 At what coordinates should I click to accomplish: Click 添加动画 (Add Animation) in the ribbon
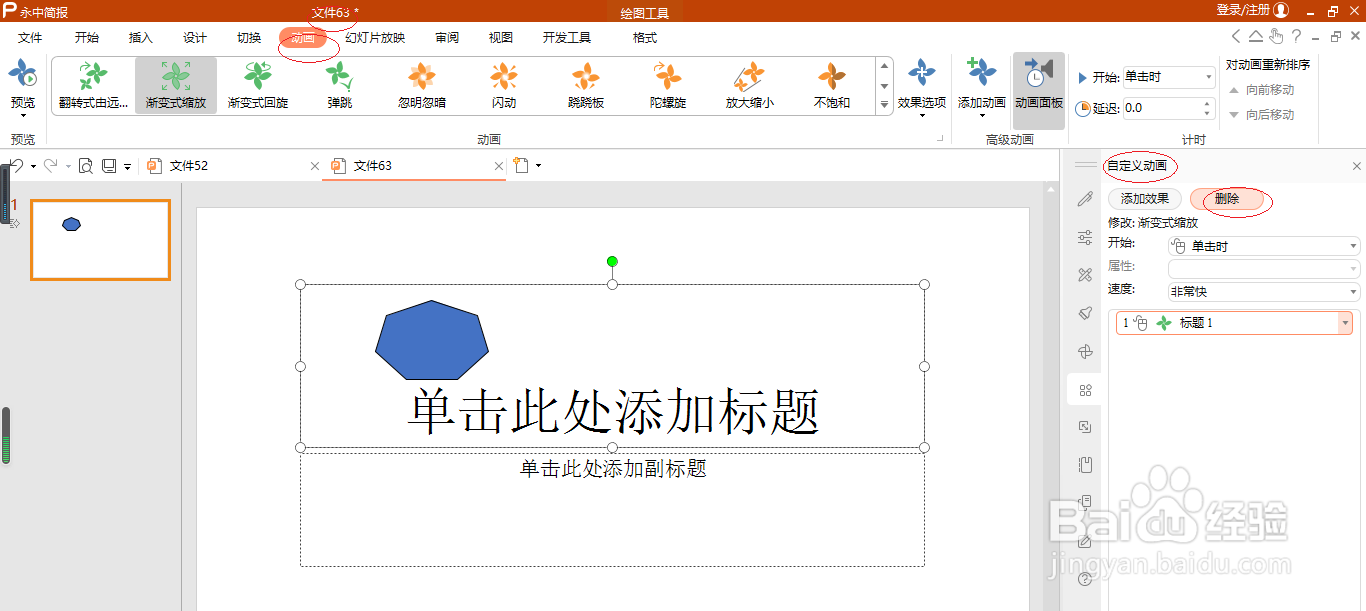[980, 85]
